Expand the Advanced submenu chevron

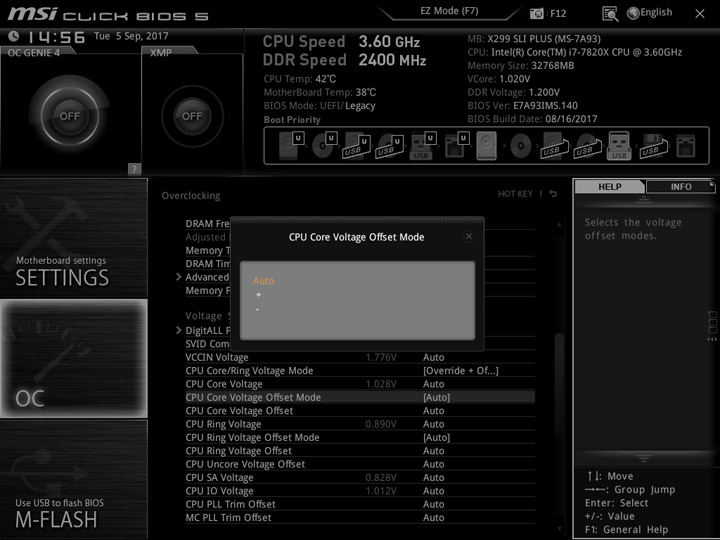point(179,277)
